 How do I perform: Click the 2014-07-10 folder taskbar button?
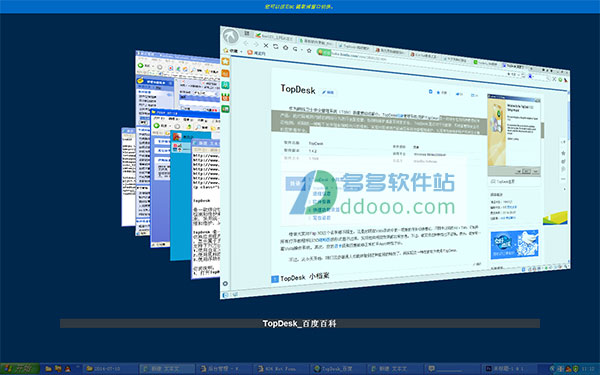click(x=110, y=369)
